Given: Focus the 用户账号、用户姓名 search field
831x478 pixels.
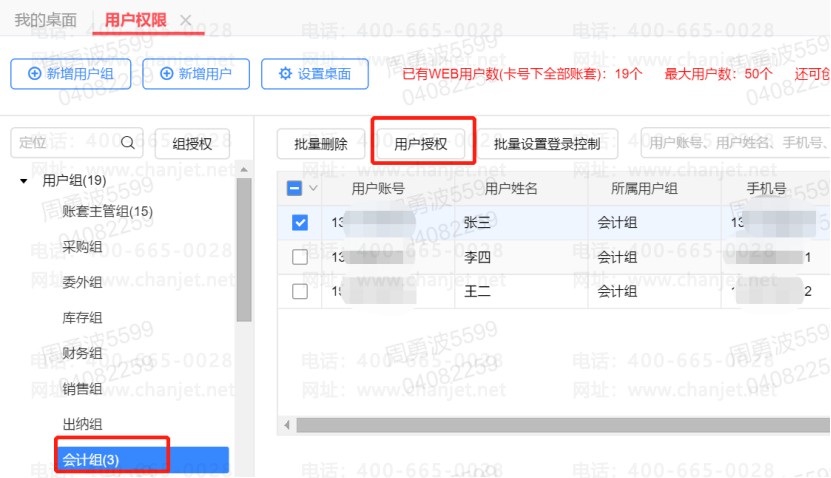Looking at the screenshot, I should 736,143.
